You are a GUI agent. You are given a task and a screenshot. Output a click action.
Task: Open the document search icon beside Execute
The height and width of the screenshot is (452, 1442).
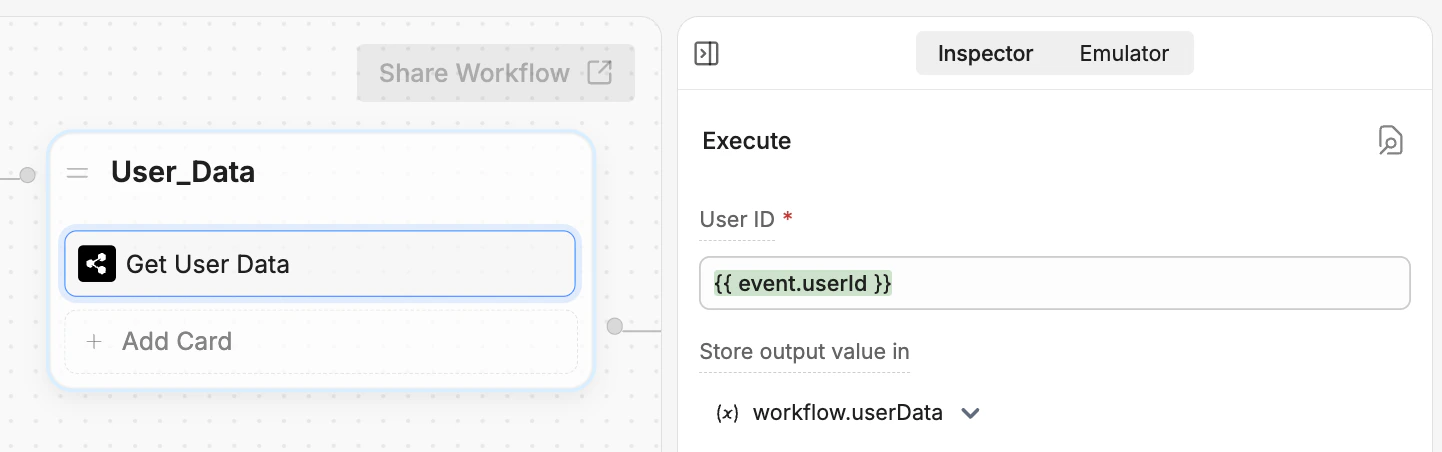(1390, 141)
